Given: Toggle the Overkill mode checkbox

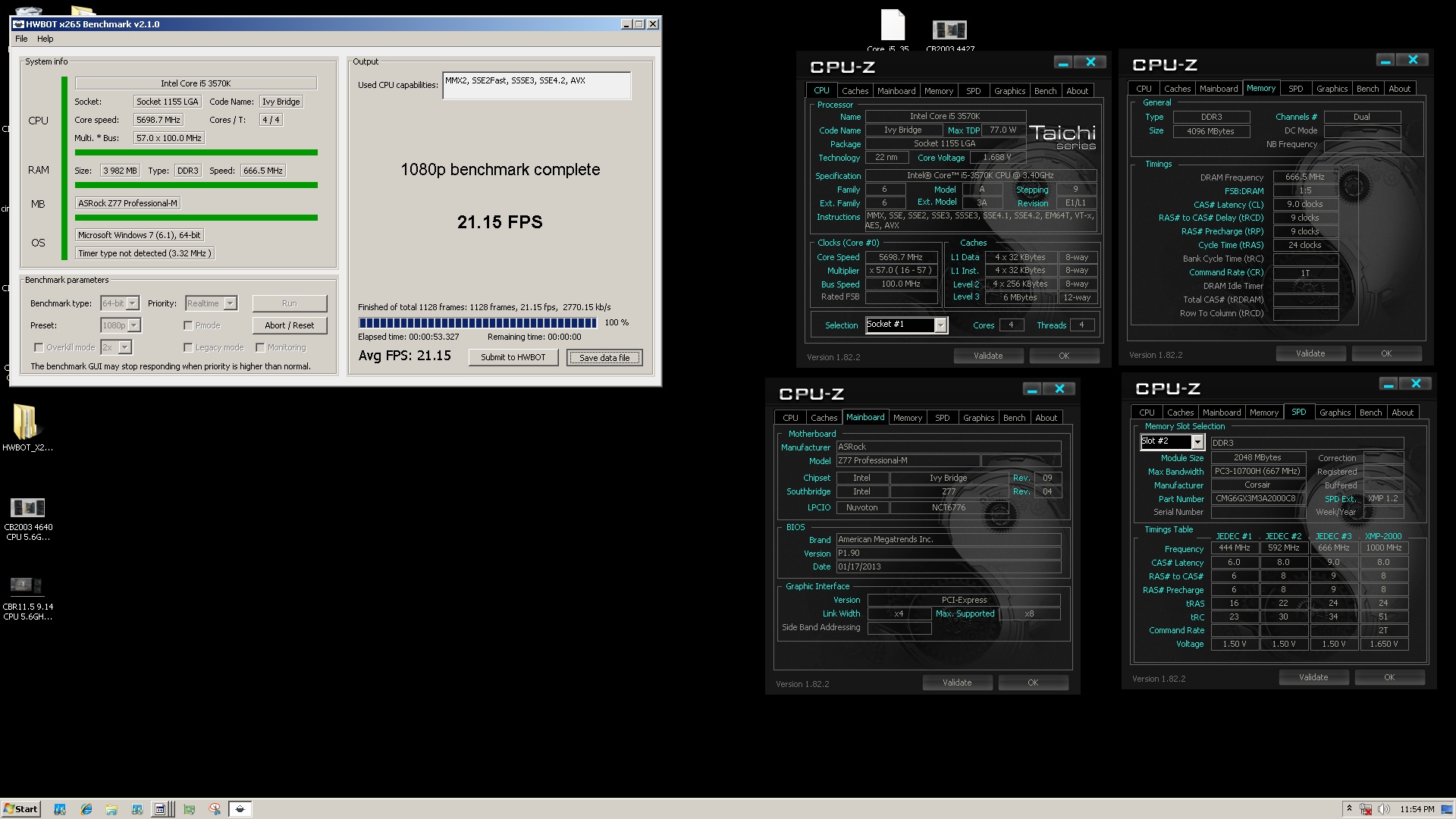Looking at the screenshot, I should (39, 347).
